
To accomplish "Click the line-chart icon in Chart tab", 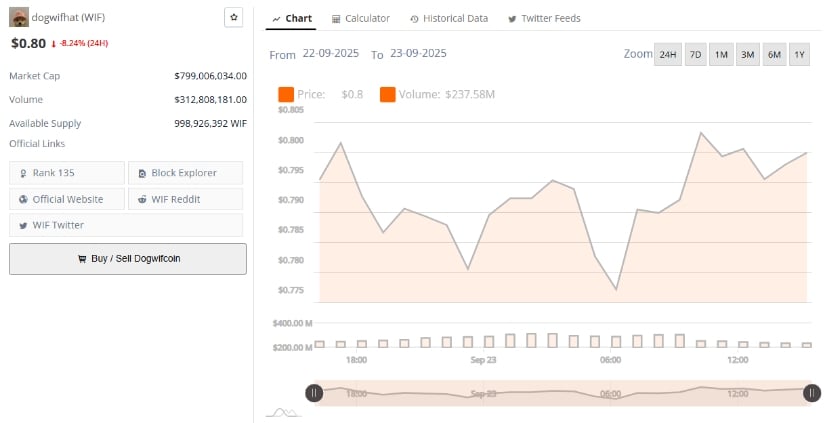I will pos(276,19).
